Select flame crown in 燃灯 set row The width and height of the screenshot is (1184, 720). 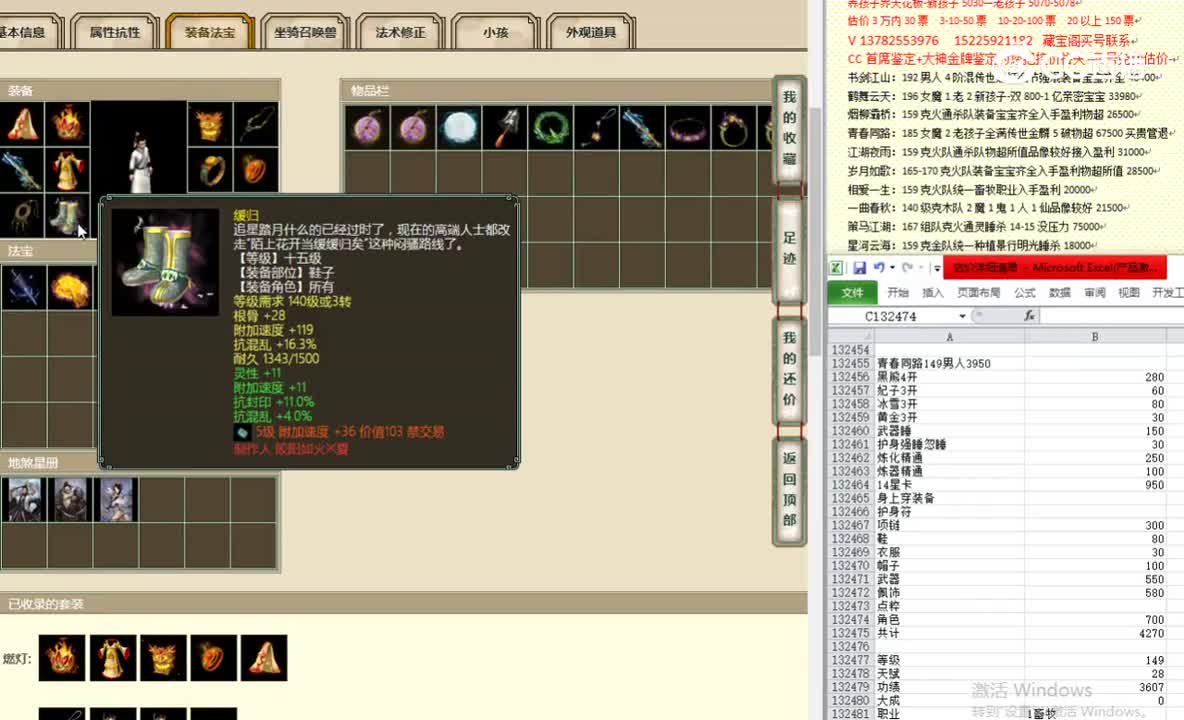[x=62, y=658]
